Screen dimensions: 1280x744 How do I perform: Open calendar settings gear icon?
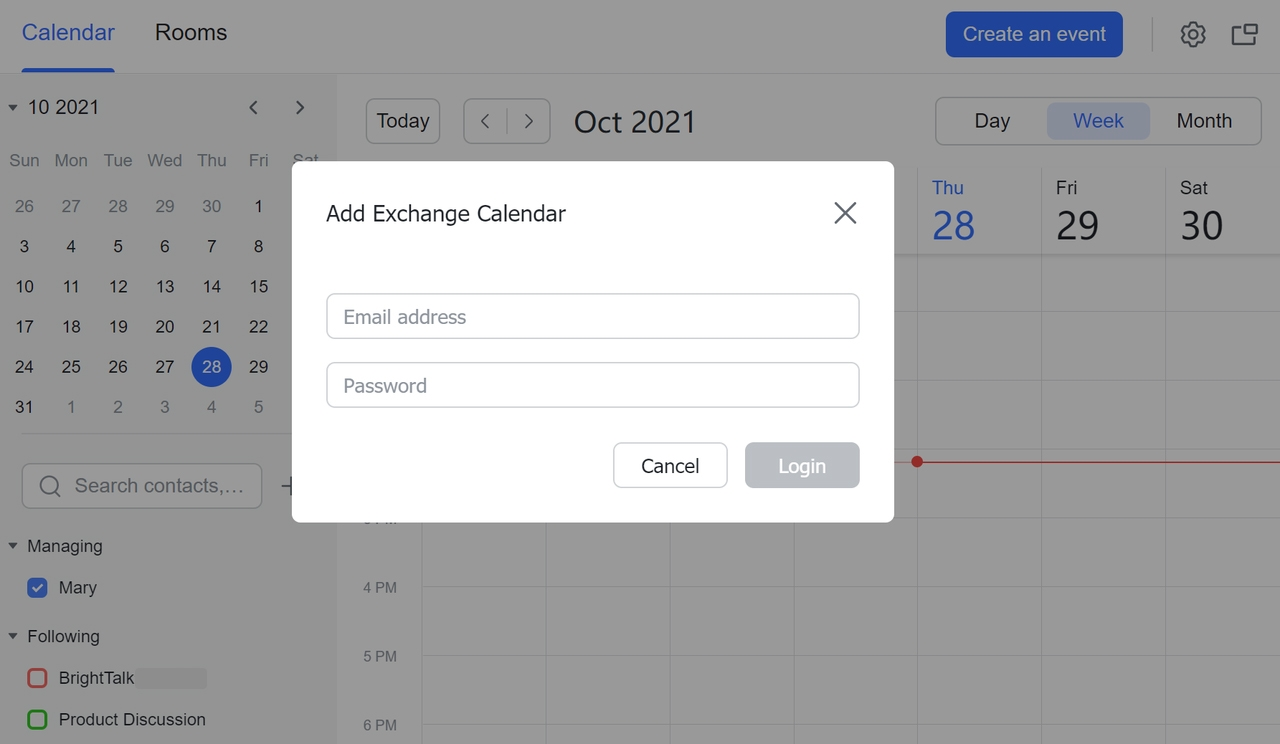pyautogui.click(x=1192, y=35)
